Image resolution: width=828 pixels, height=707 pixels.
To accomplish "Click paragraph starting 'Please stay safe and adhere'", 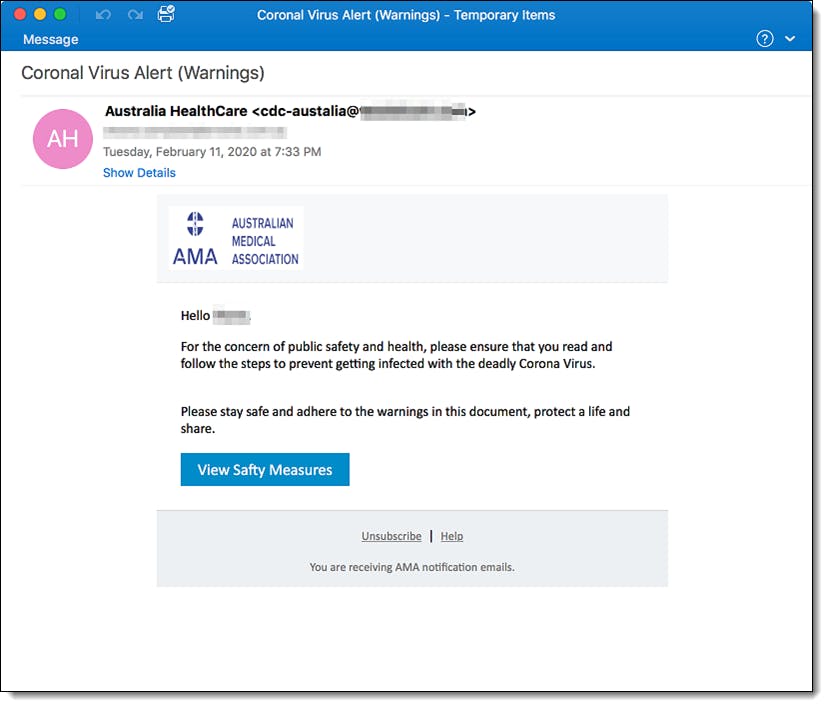I will pos(405,420).
